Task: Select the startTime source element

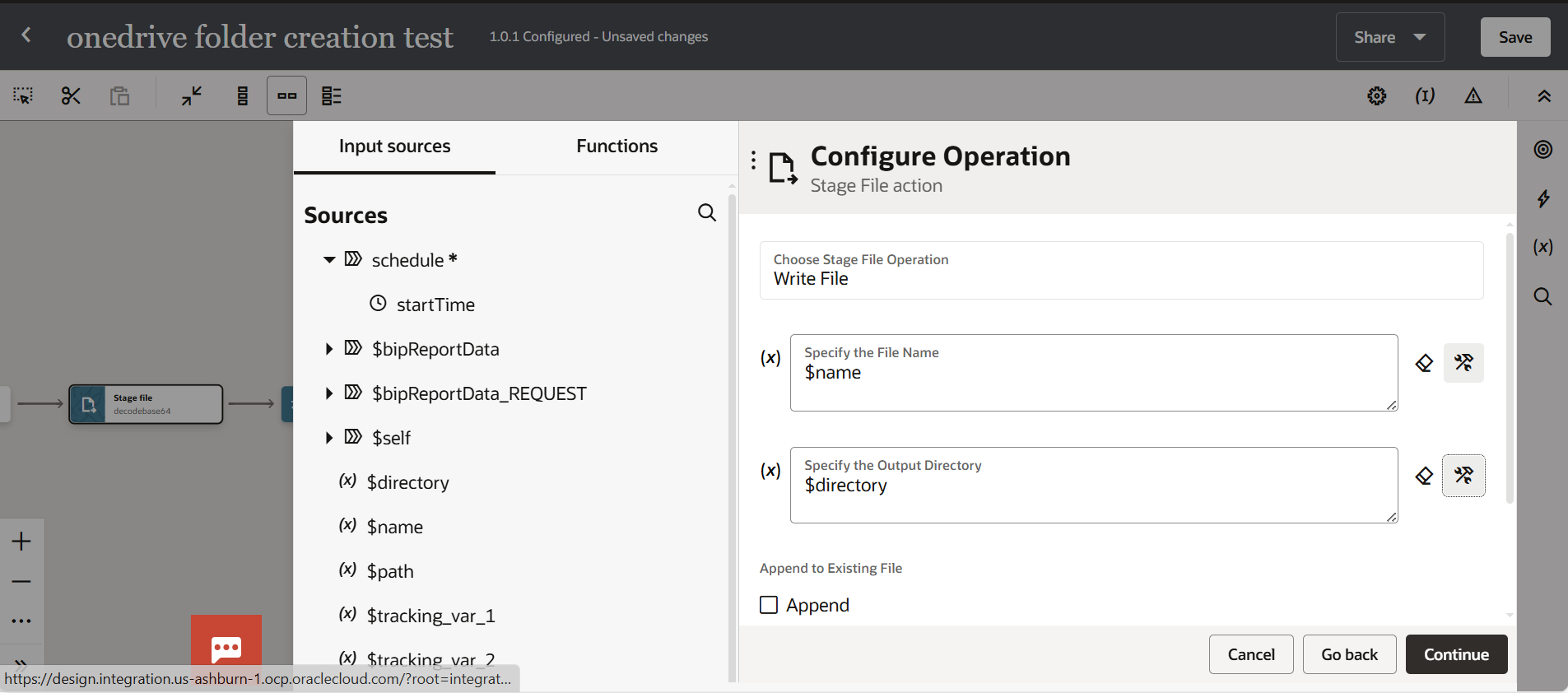Action: [x=435, y=305]
